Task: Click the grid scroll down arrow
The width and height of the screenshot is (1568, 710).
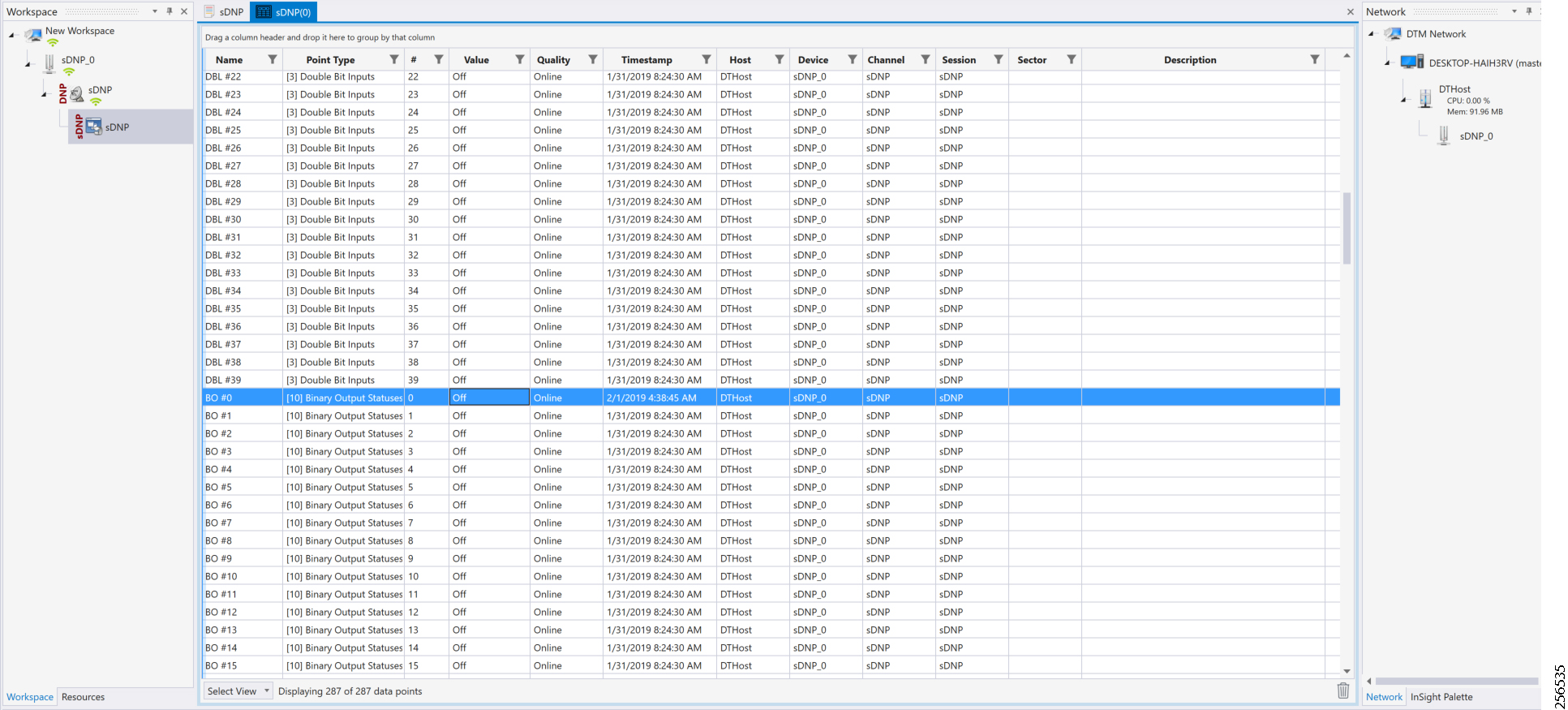Action: 1347,671
